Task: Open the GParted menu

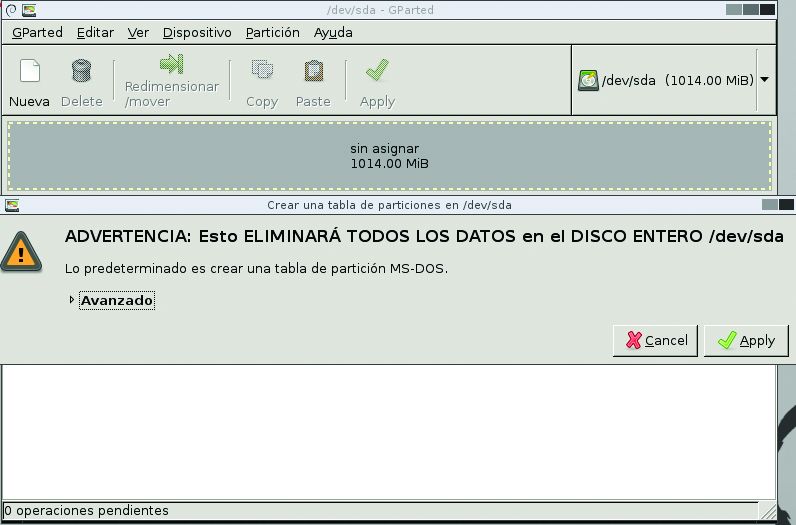Action: point(37,32)
